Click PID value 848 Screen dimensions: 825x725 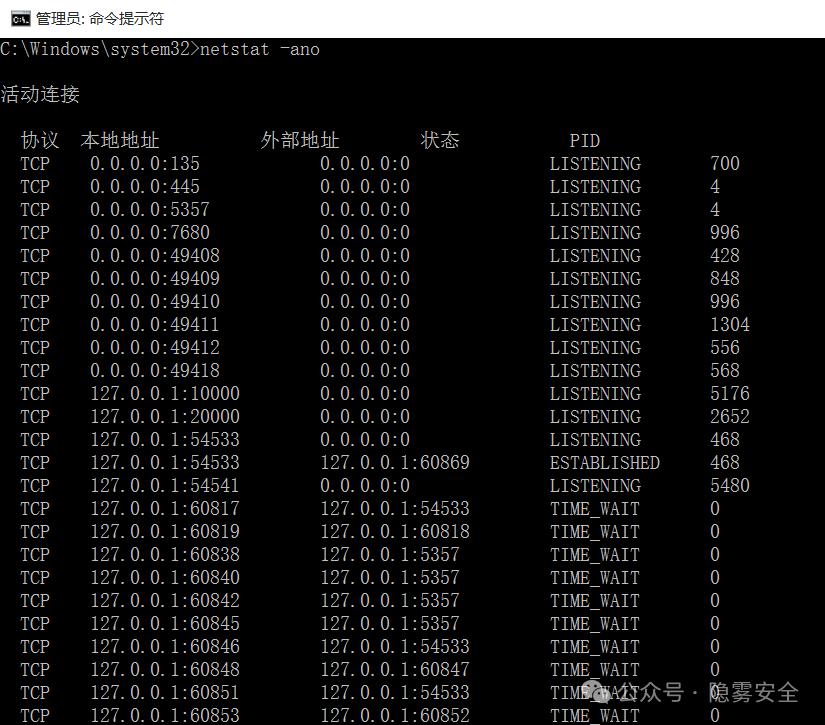tap(725, 278)
